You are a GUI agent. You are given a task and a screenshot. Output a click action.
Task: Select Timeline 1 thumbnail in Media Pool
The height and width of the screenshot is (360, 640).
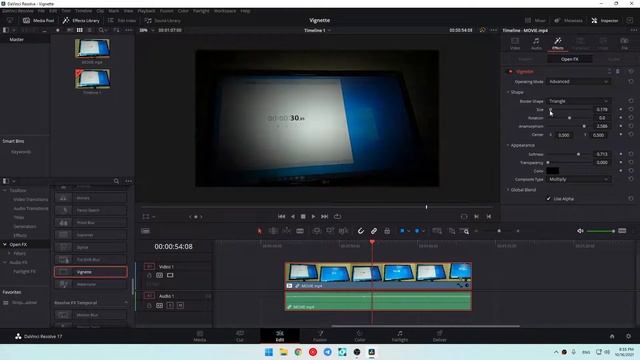tap(92, 78)
